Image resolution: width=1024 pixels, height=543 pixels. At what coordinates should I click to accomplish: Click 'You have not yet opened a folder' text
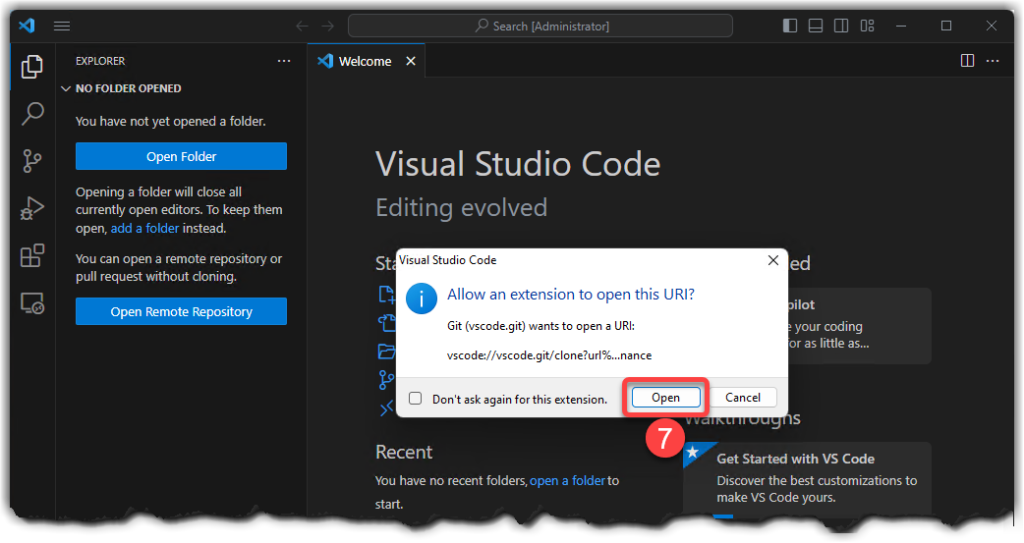click(x=170, y=122)
